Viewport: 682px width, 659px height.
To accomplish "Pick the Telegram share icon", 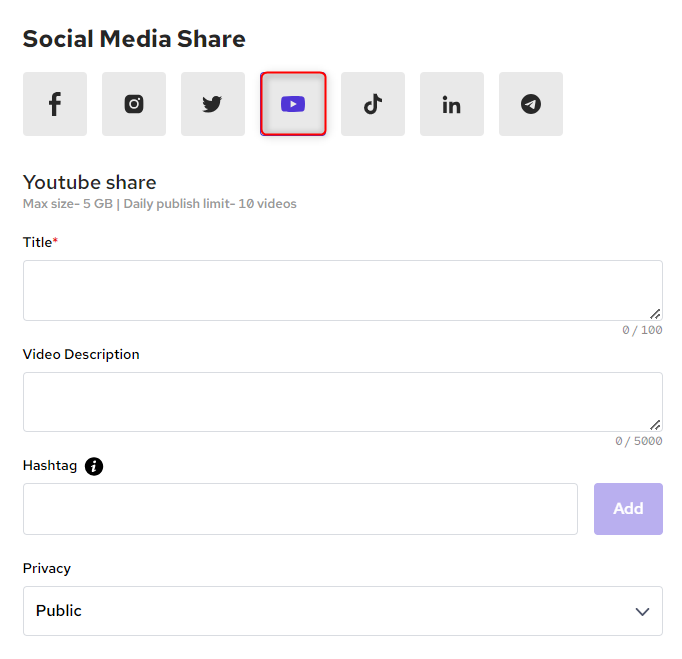I will tap(531, 104).
